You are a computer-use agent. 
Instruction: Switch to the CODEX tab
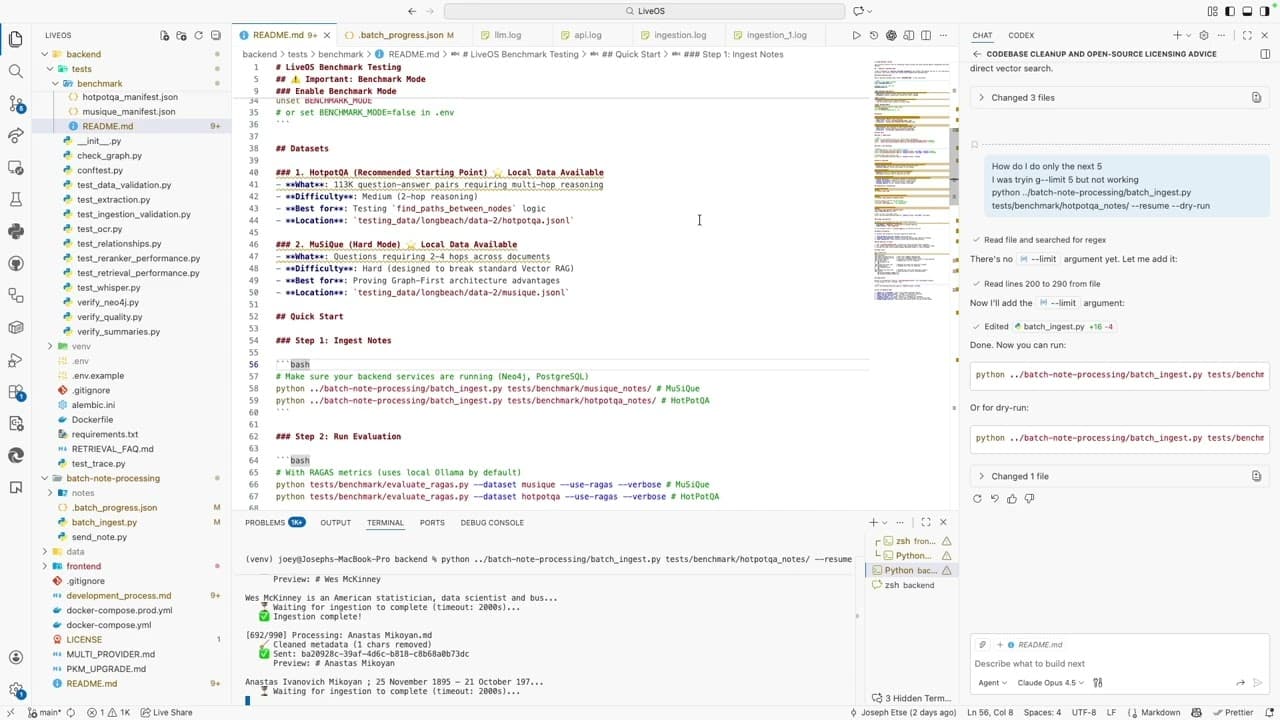1021,35
